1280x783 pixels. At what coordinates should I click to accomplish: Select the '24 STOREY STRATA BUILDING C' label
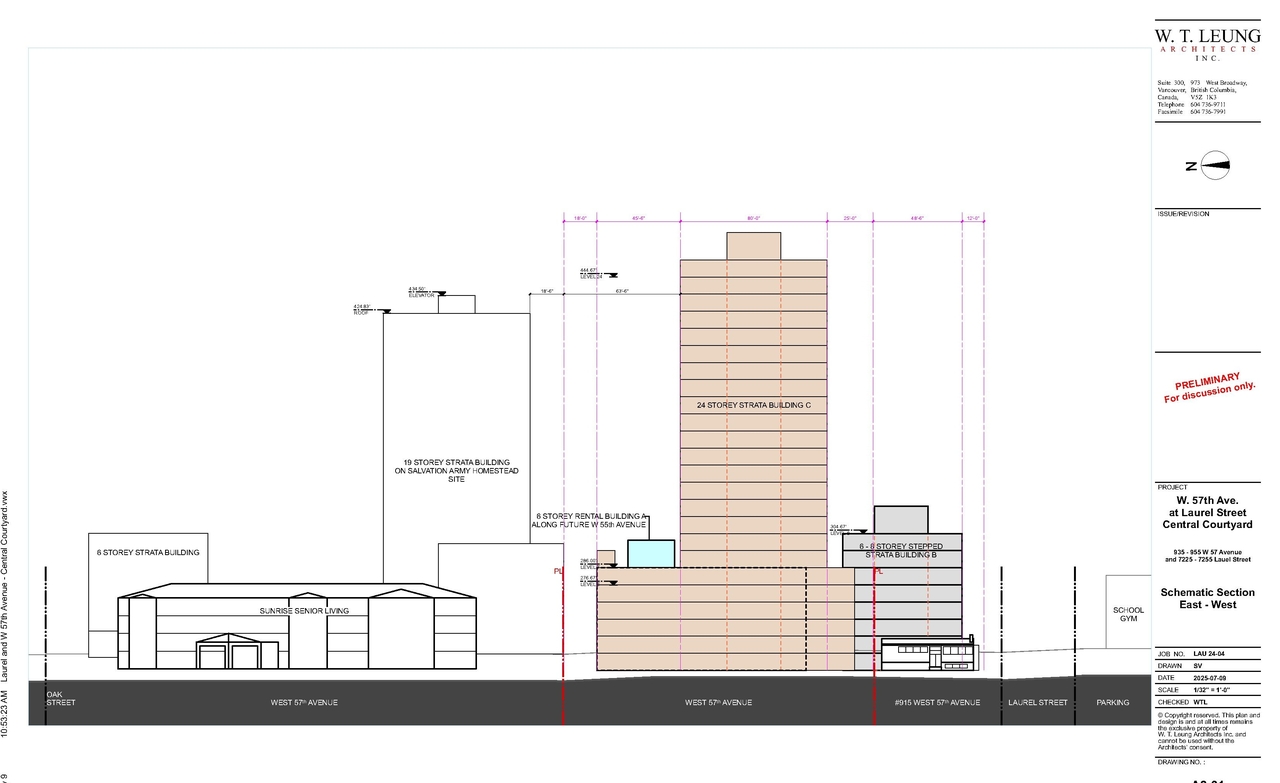tap(753, 405)
